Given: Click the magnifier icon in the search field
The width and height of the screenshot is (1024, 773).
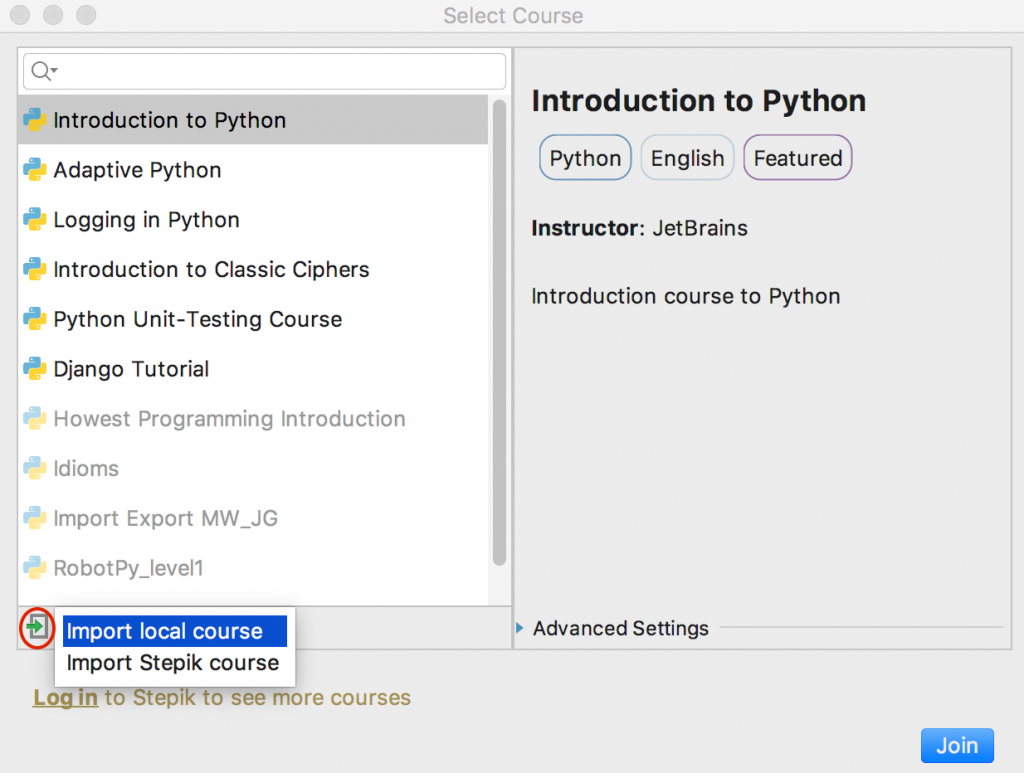Looking at the screenshot, I should (41, 70).
